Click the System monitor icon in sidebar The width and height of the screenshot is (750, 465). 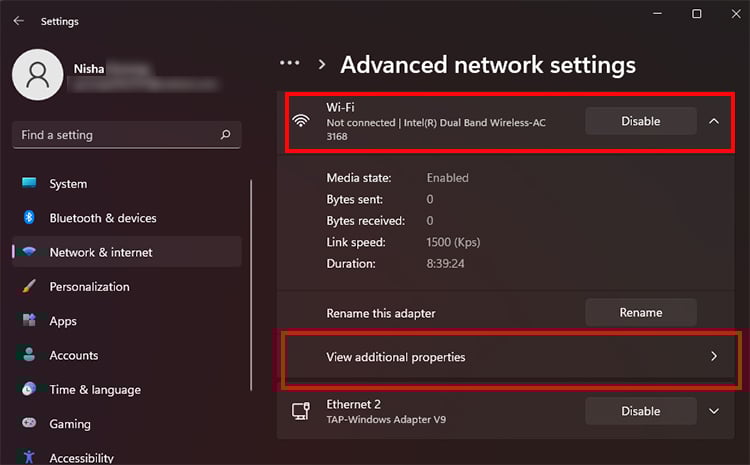[x=29, y=184]
